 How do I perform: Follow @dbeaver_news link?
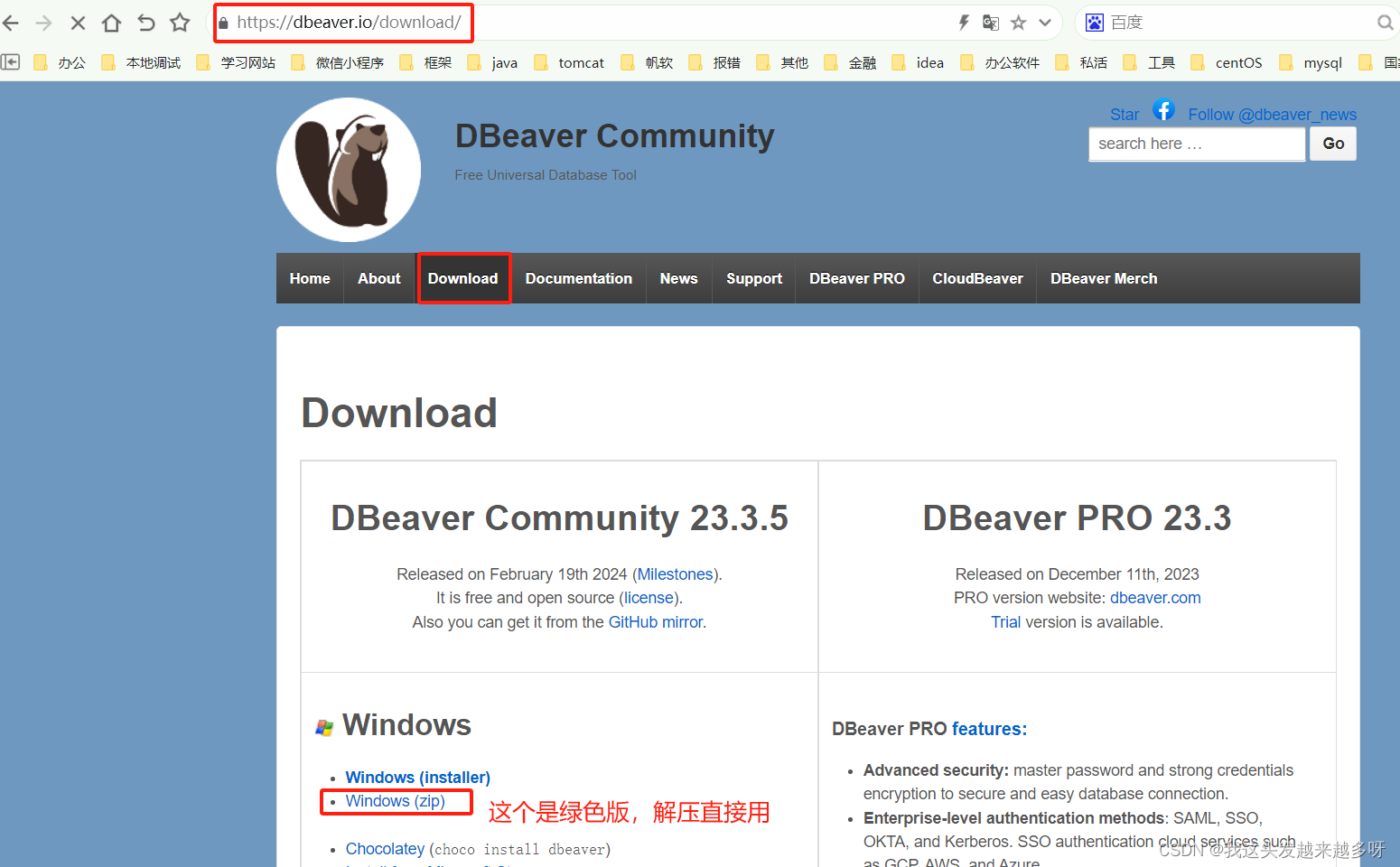tap(1272, 115)
